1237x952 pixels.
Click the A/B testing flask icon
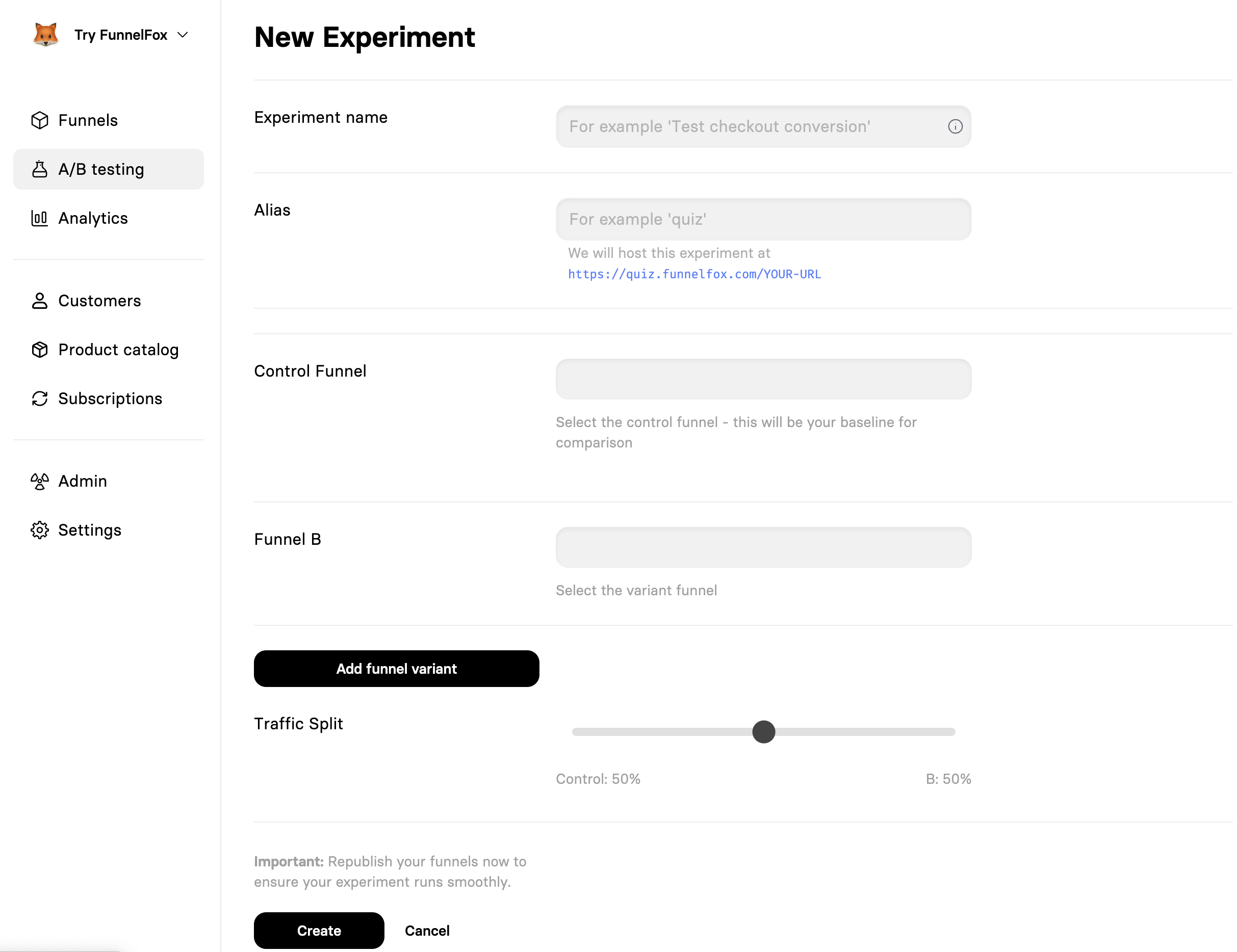pos(40,169)
